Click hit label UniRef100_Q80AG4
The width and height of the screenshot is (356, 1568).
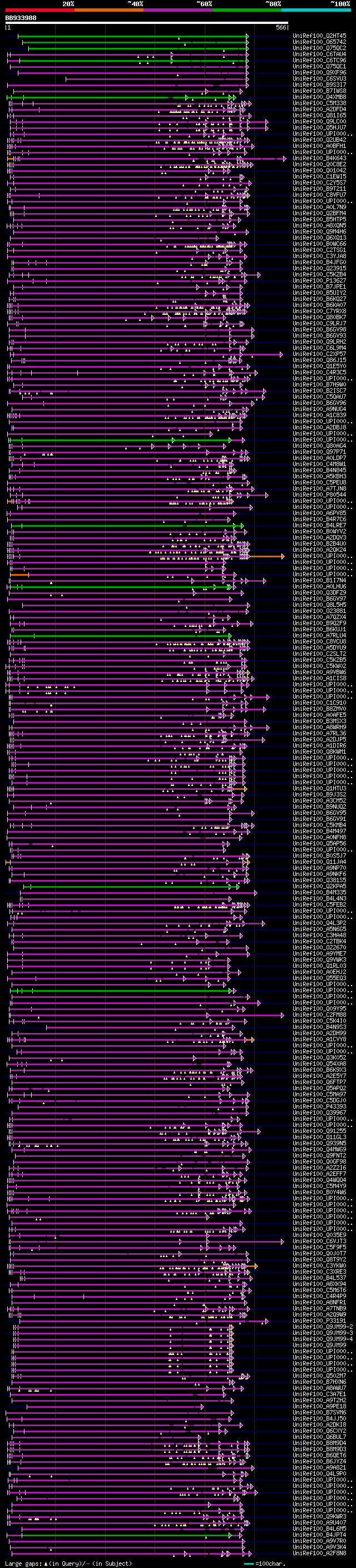319,446
